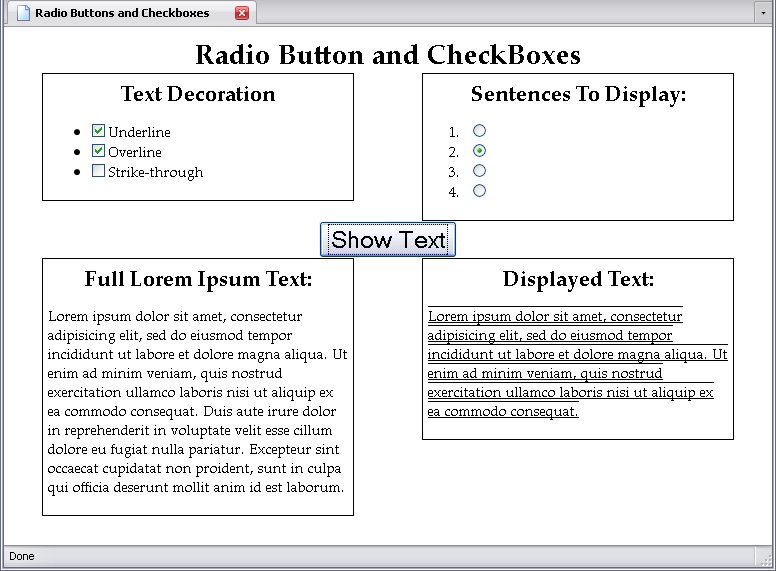Close the Radio Buttons and Checkboxes tab
Screen dimensions: 776x571
[x=242, y=13]
